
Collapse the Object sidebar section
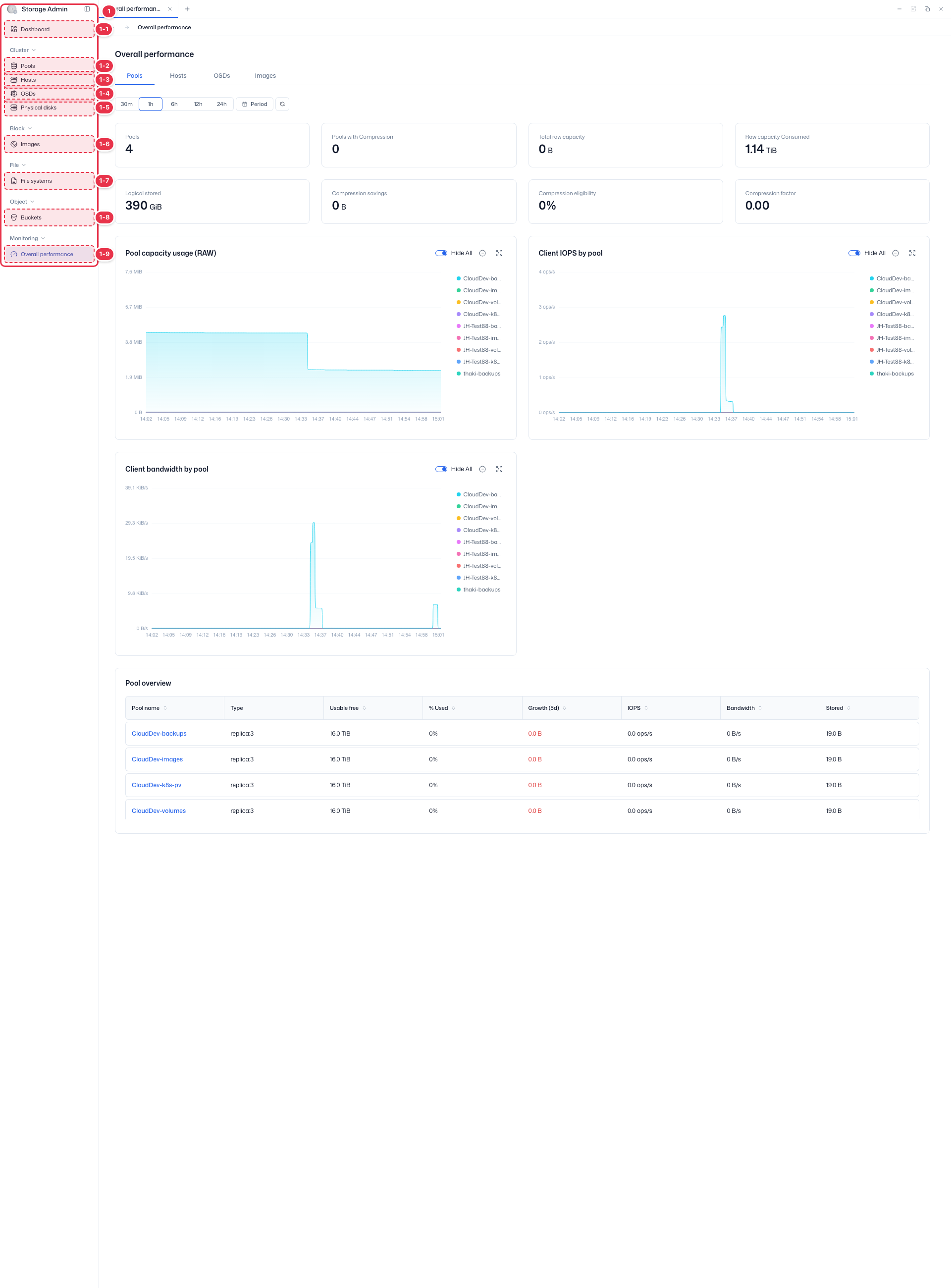pyautogui.click(x=22, y=202)
